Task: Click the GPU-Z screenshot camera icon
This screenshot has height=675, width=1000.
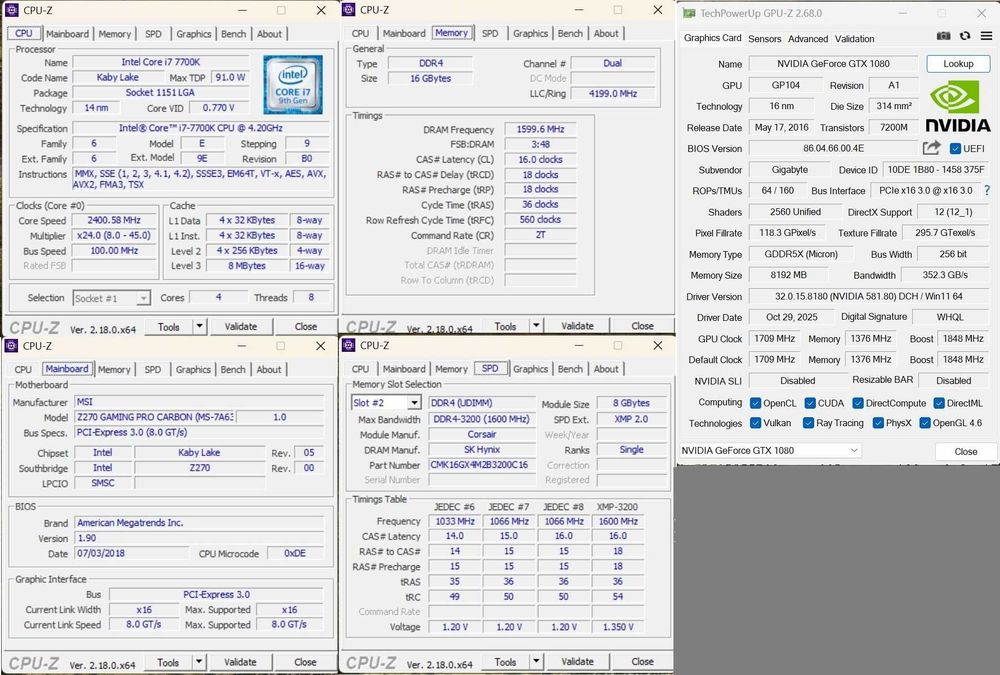Action: tap(943, 36)
